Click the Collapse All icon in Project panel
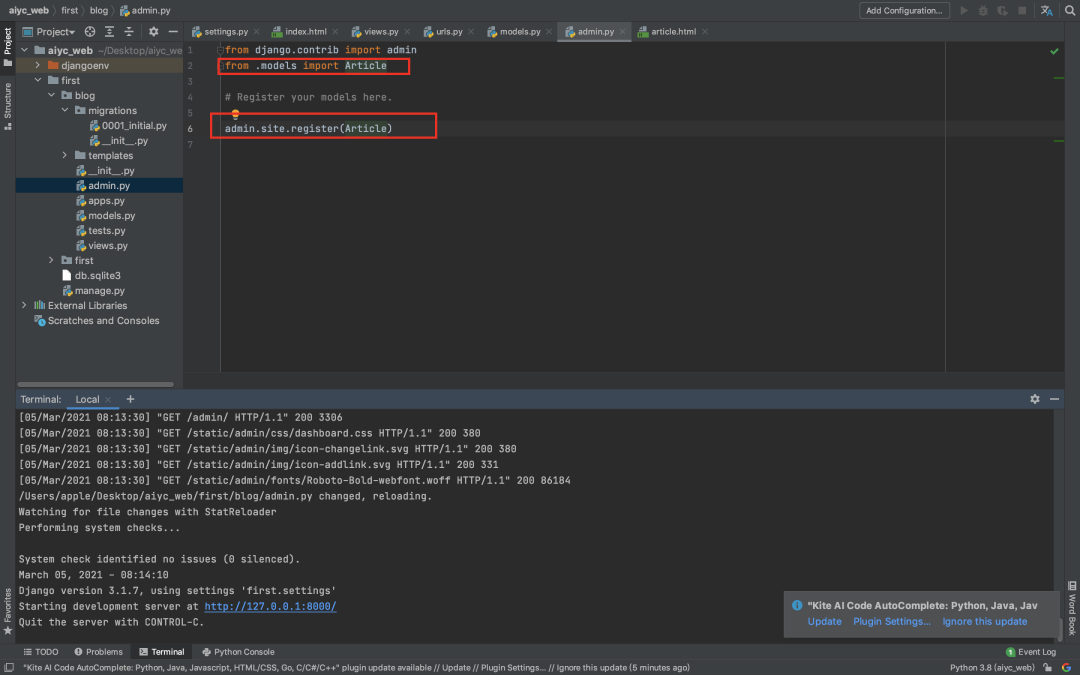 point(127,32)
